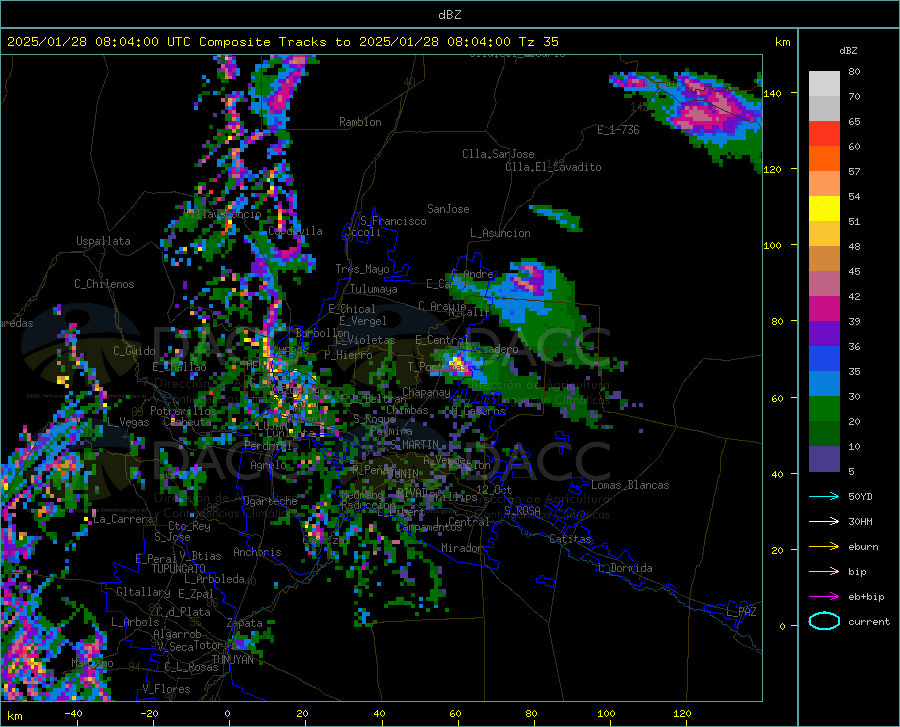
Task: Select the purple 36-39 dBZ legend swatch
Action: (x=824, y=334)
